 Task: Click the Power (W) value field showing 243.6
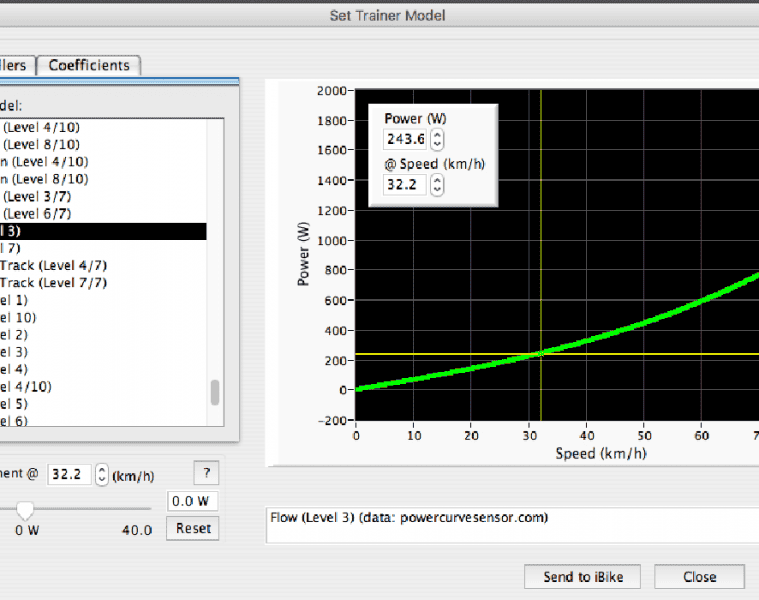tap(406, 140)
